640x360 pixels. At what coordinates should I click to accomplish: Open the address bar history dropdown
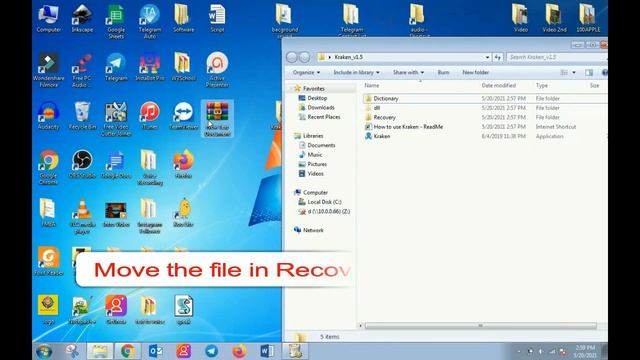click(x=487, y=57)
